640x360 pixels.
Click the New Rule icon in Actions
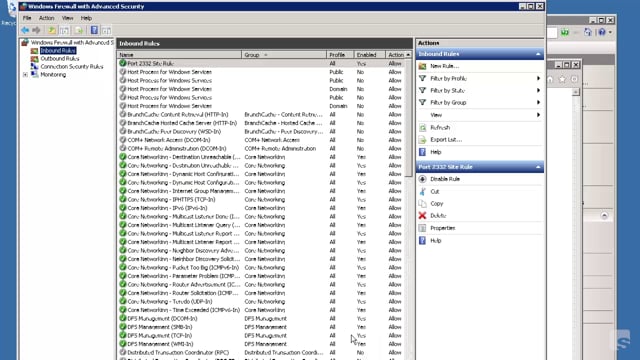pos(422,66)
